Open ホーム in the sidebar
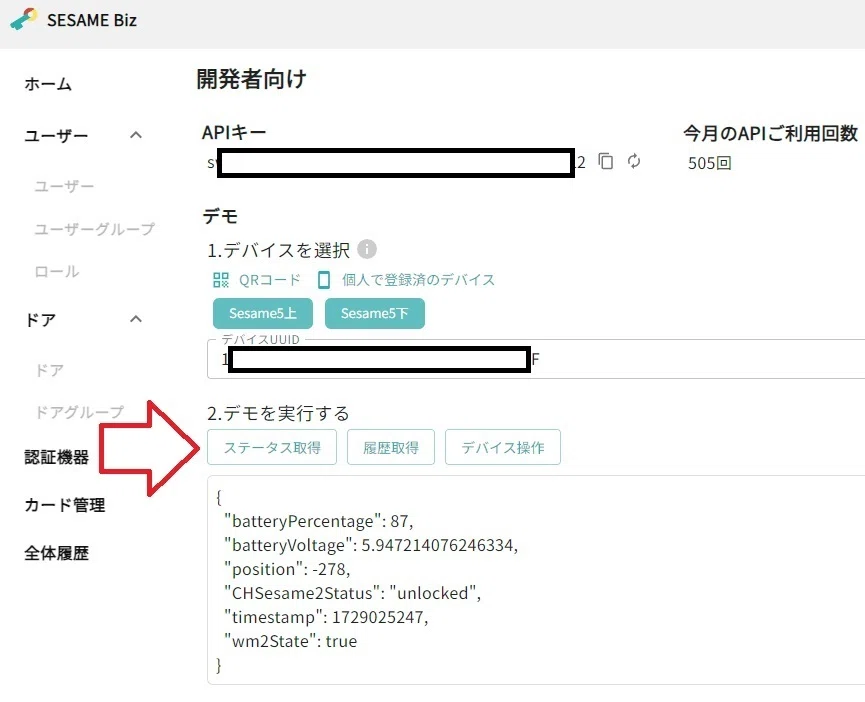The width and height of the screenshot is (865, 702). click(x=48, y=84)
